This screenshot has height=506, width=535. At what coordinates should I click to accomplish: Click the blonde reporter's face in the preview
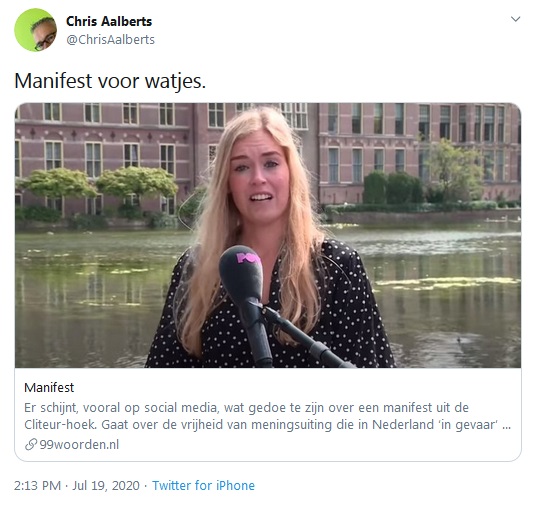pos(259,176)
